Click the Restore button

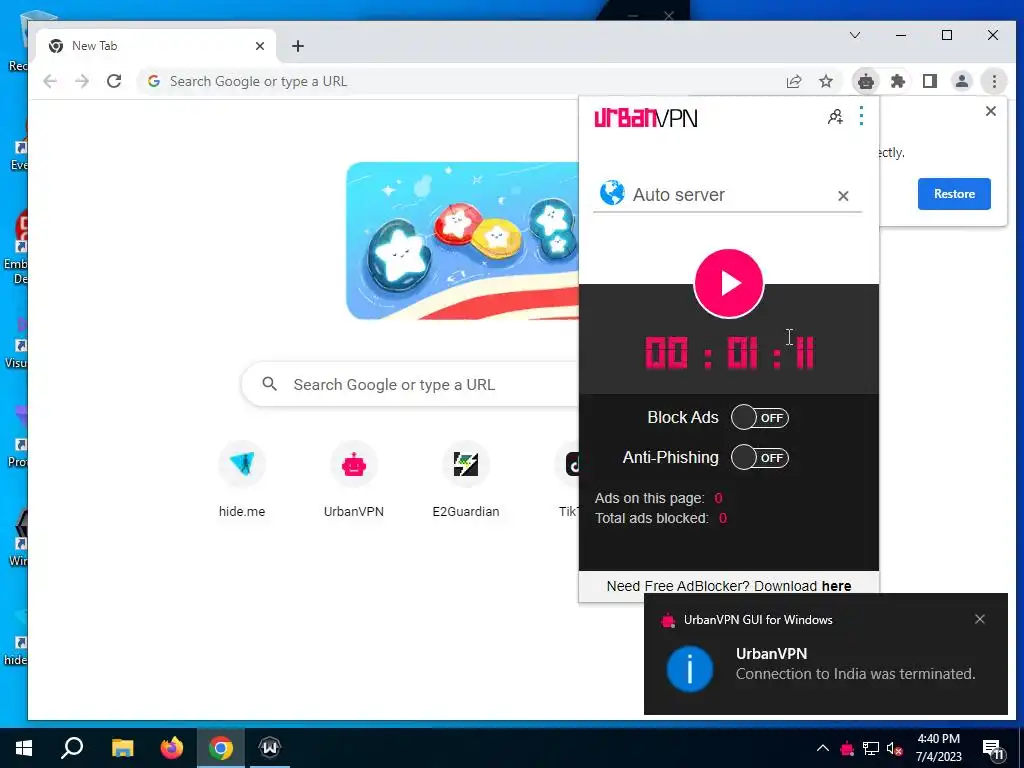(954, 194)
